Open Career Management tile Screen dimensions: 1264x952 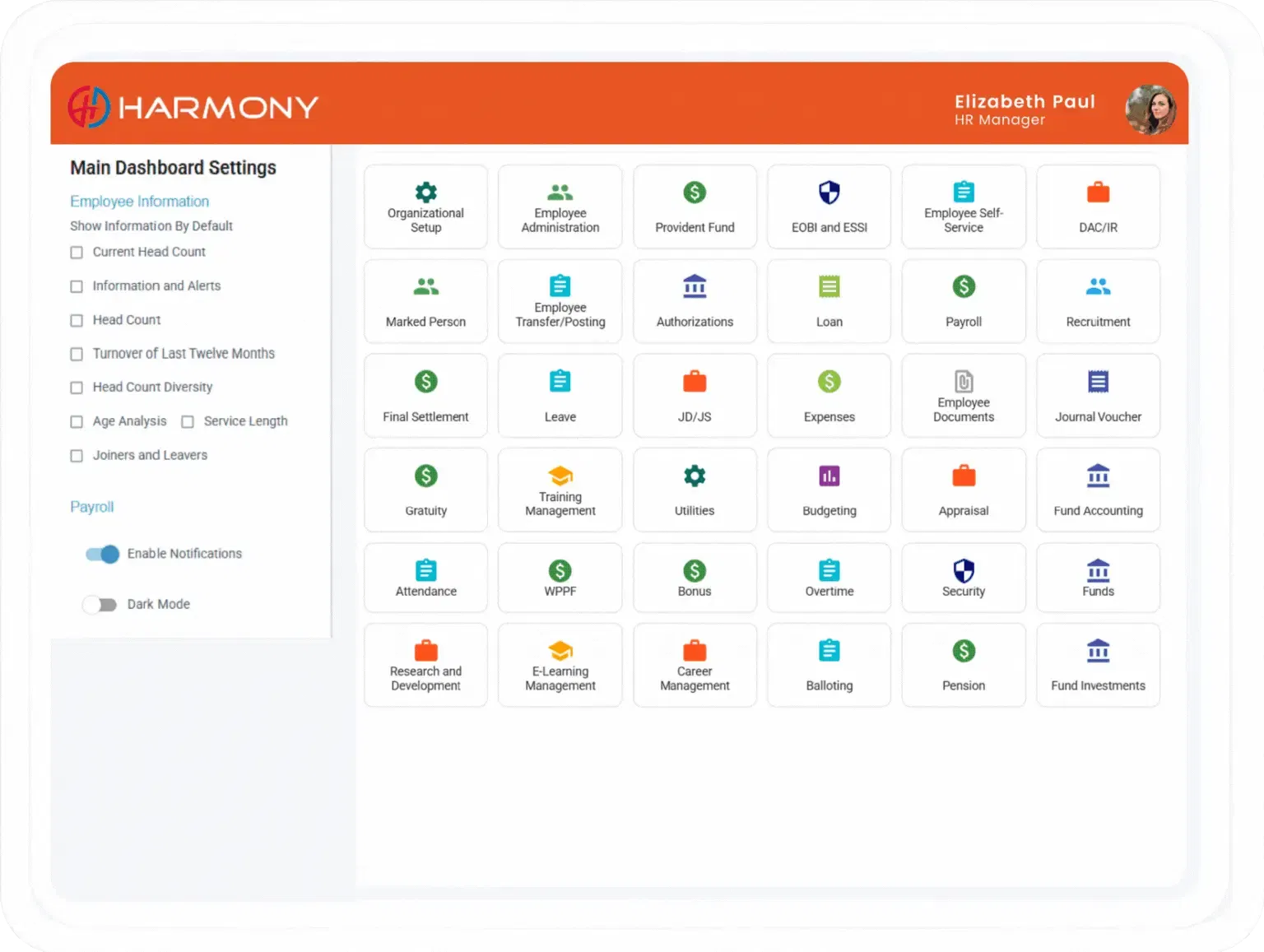695,665
